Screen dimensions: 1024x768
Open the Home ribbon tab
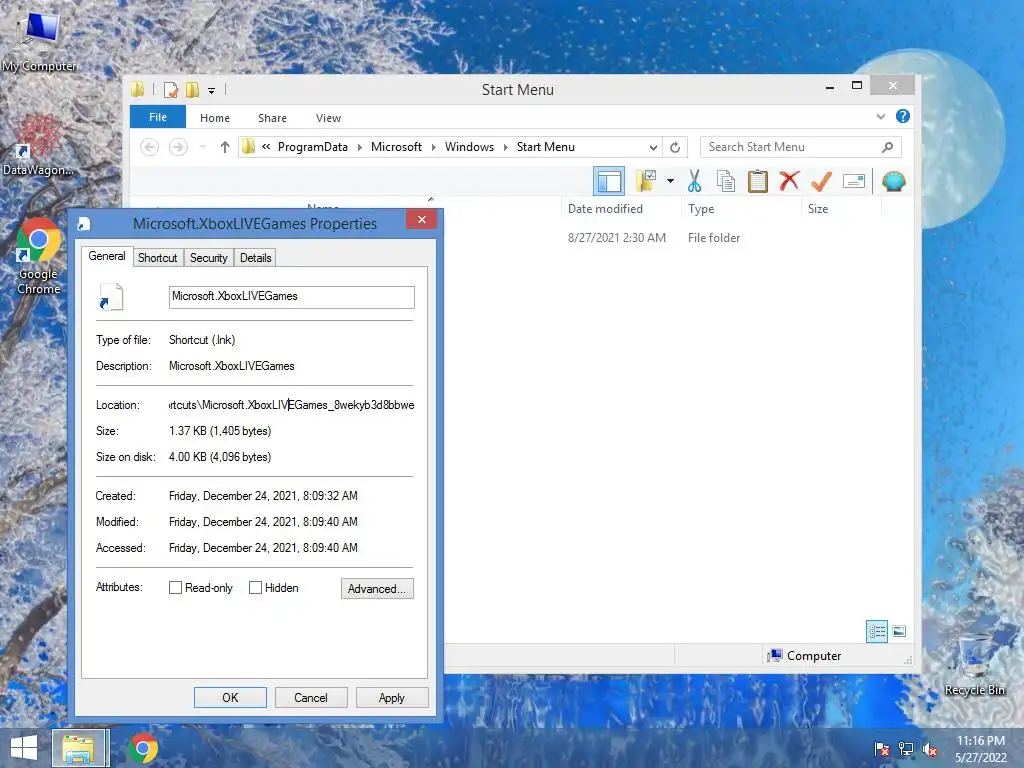click(215, 118)
